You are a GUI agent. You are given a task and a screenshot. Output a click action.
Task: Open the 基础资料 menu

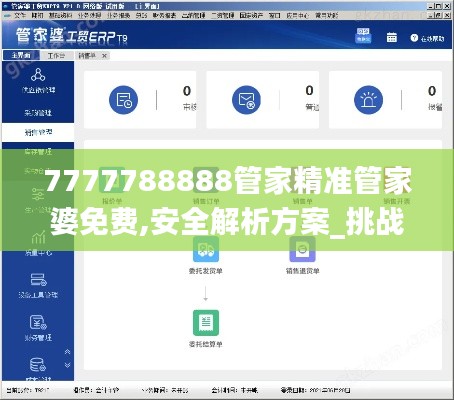pyautogui.click(x=60, y=15)
